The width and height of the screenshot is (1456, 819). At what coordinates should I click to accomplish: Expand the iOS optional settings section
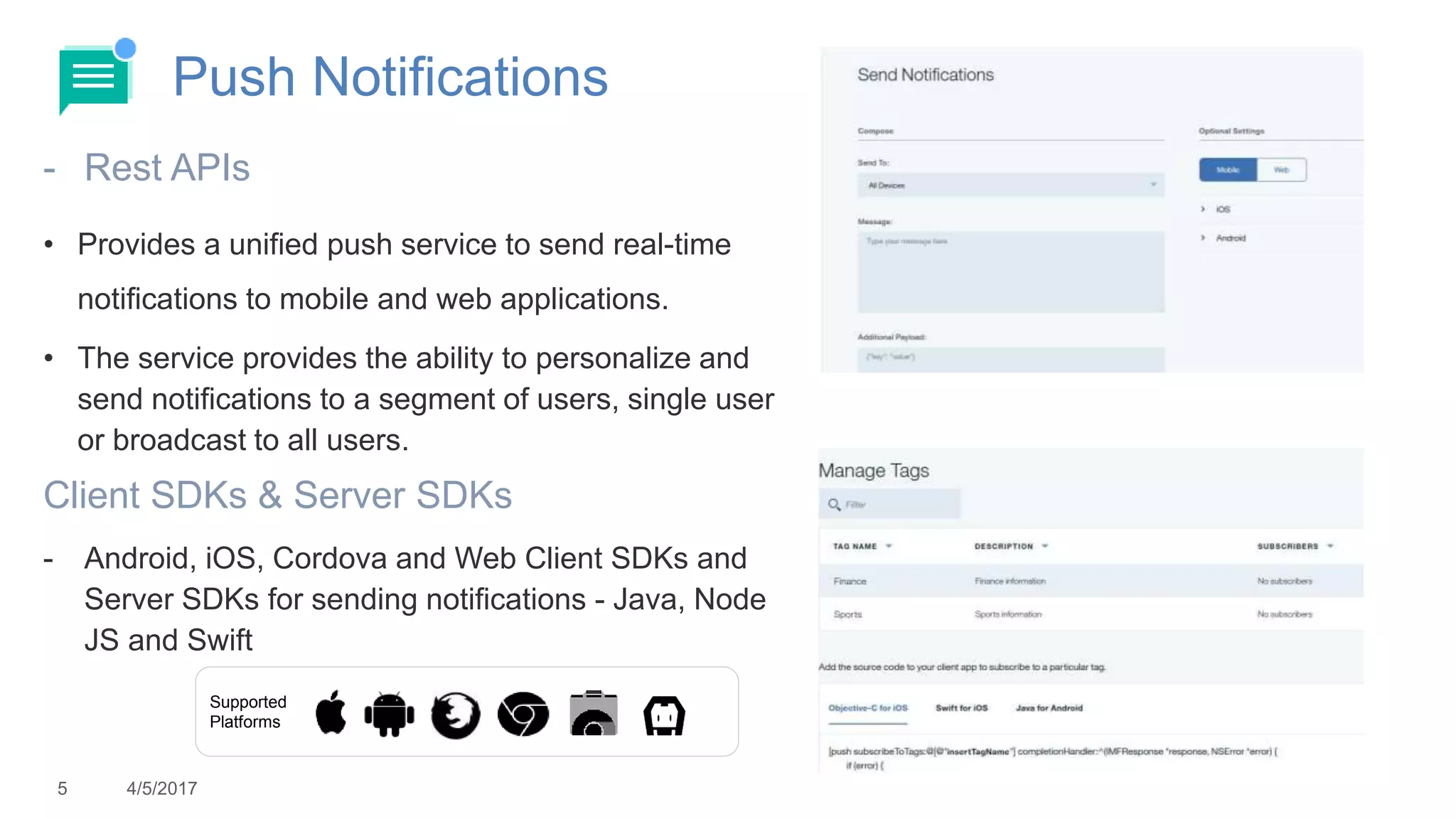point(1215,209)
